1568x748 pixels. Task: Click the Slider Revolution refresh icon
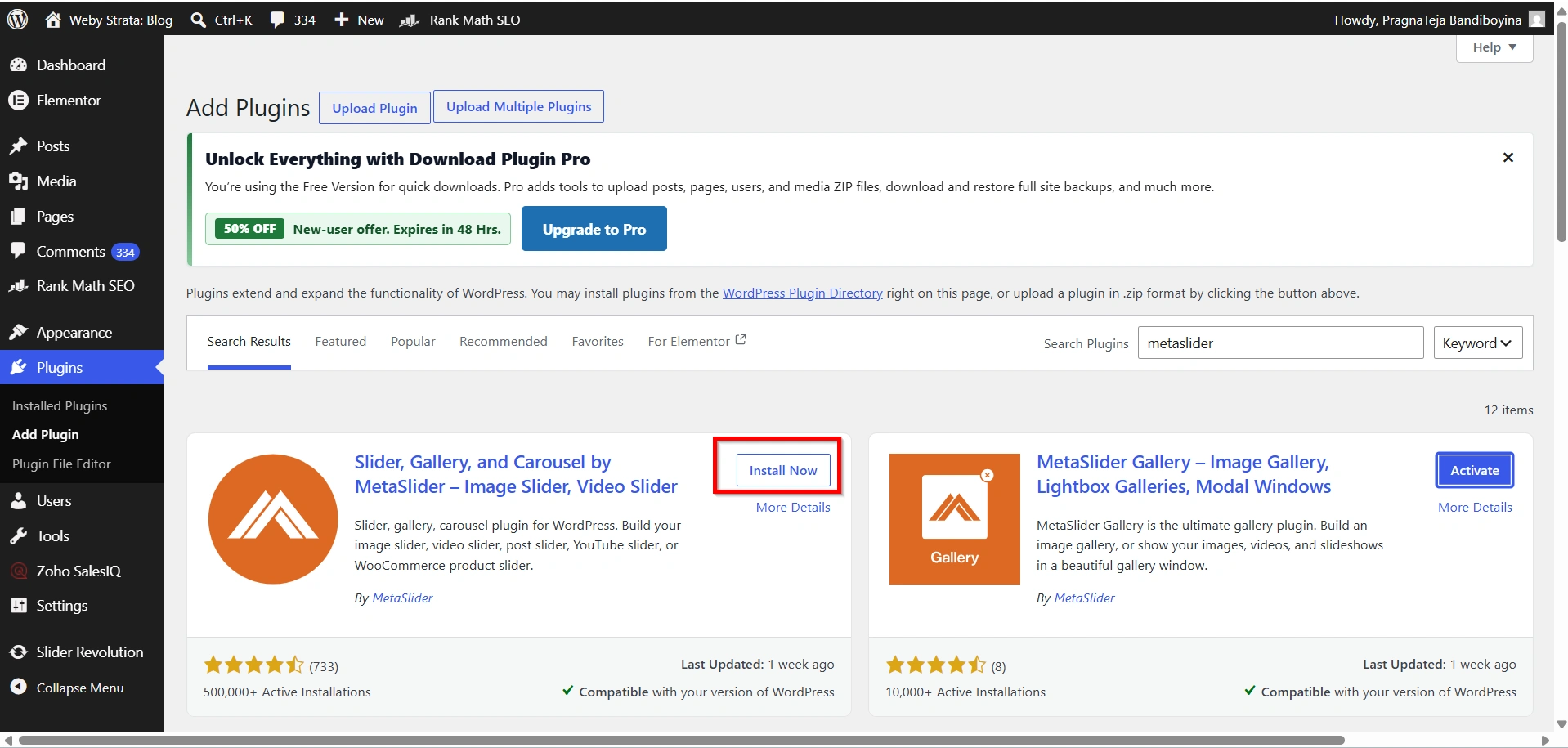tap(18, 652)
